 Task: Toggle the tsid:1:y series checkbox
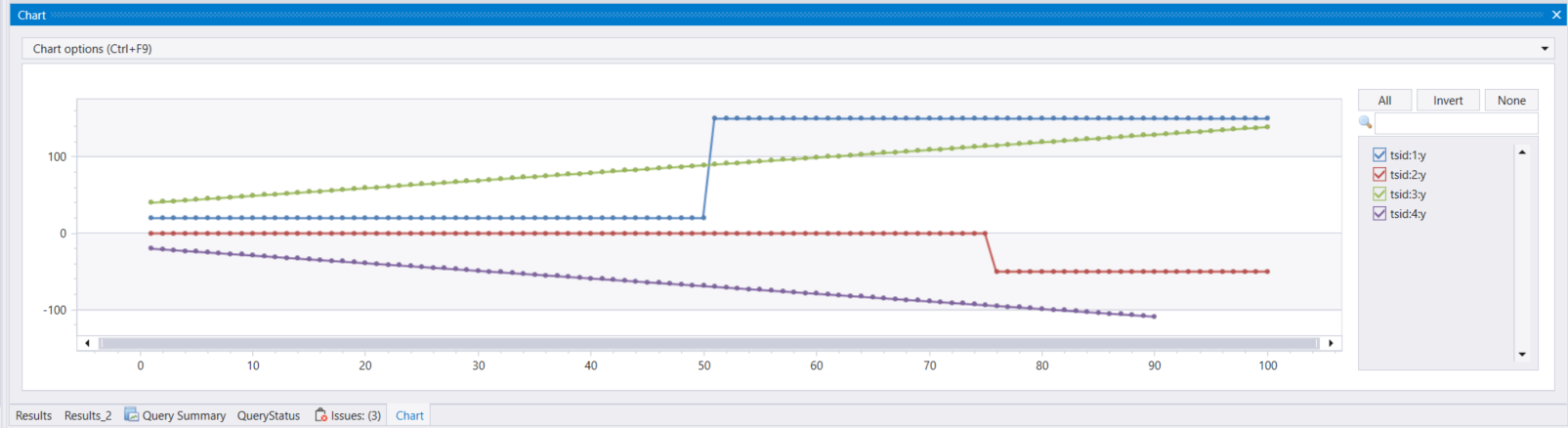click(1379, 154)
